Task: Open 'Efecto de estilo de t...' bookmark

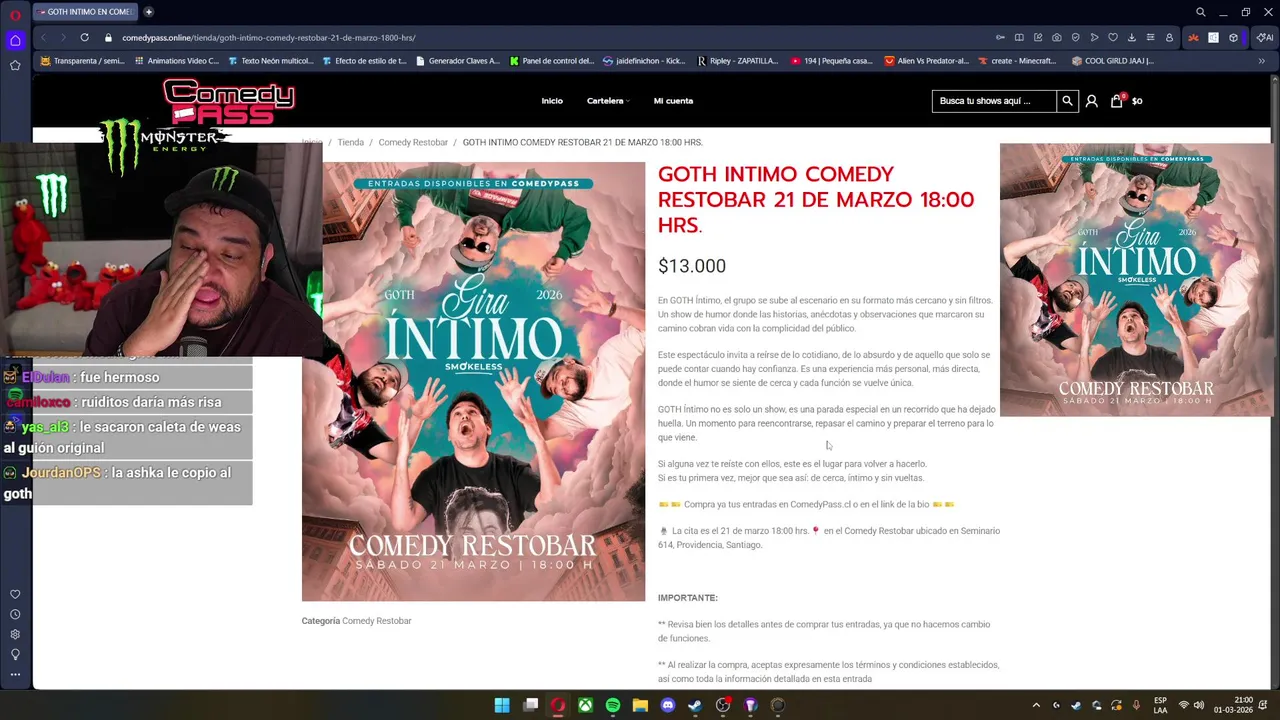Action: point(364,61)
